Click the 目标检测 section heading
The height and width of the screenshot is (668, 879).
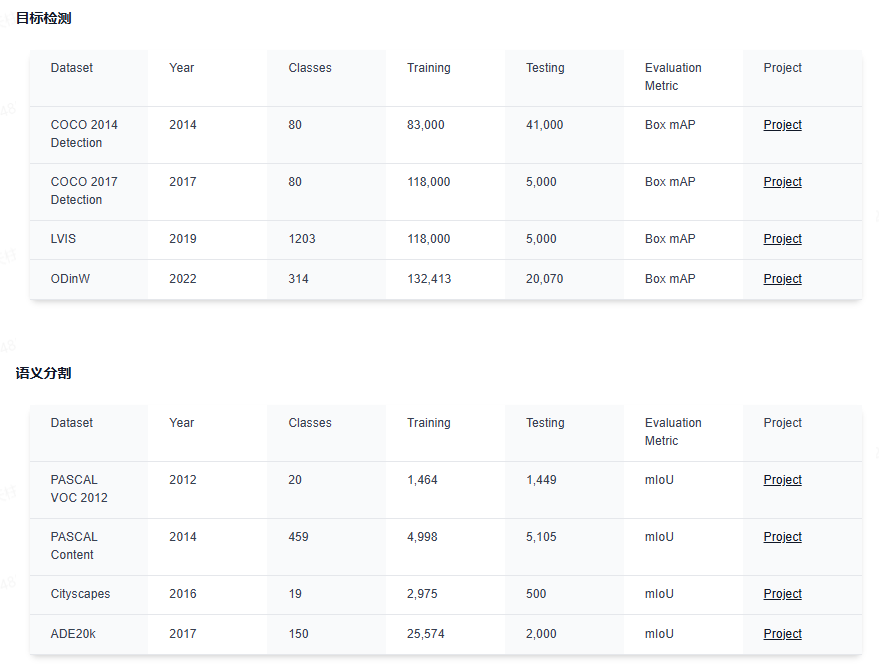coord(43,18)
